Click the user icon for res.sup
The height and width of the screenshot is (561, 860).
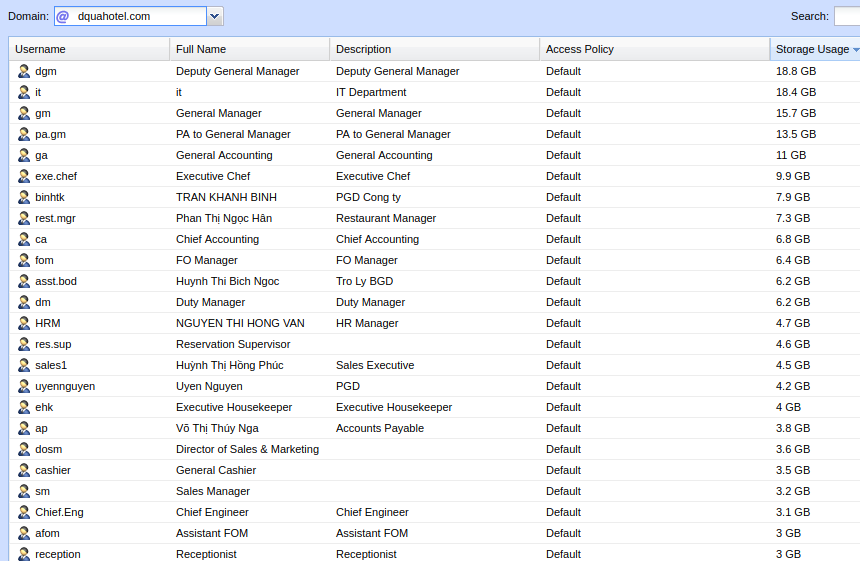click(x=24, y=344)
